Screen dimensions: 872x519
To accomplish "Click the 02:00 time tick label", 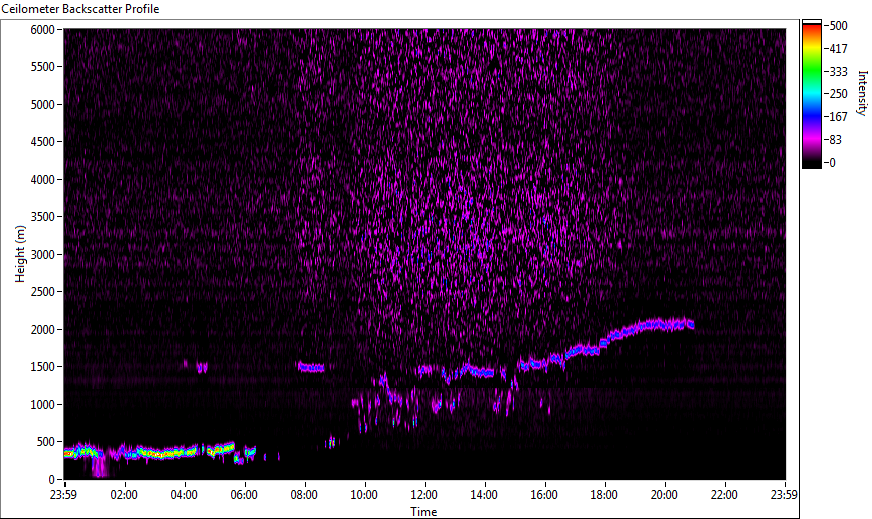I will point(124,495).
